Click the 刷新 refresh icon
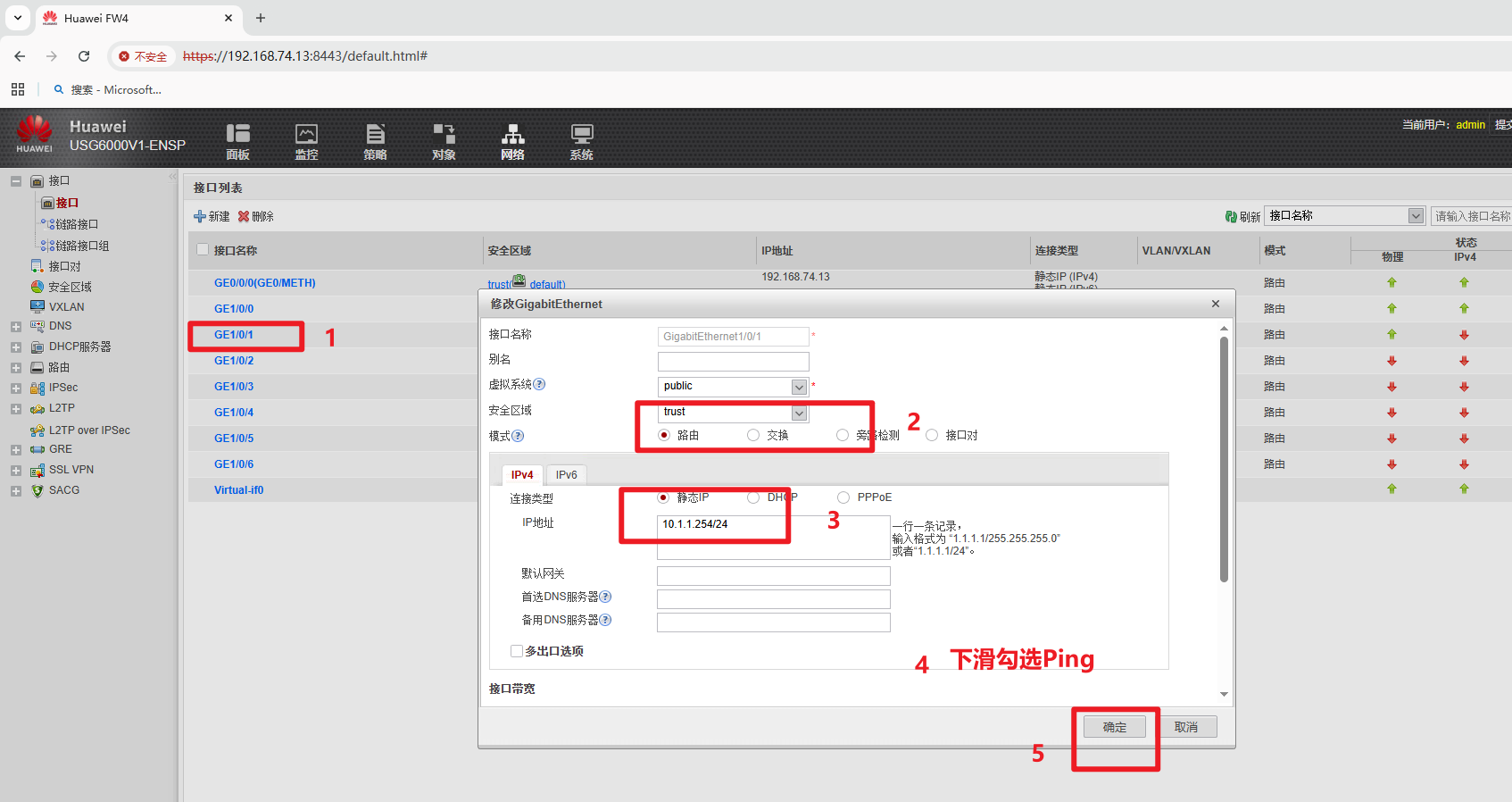Screen dimensions: 1512x802 [x=1232, y=217]
